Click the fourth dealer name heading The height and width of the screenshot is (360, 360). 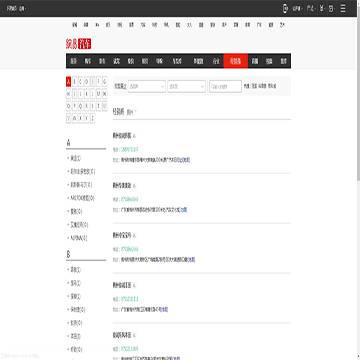122,285
